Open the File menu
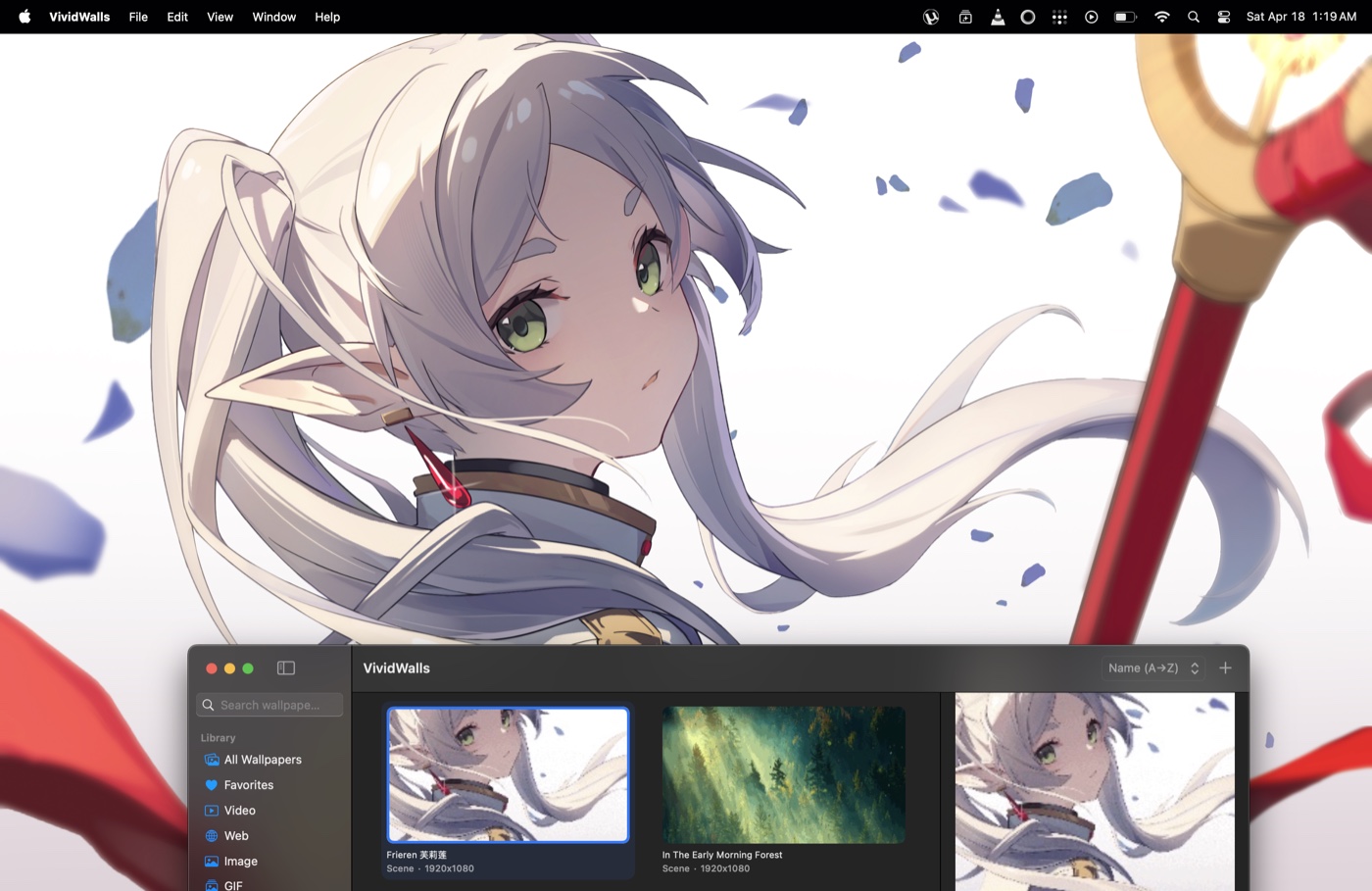The image size is (1372, 891). click(138, 17)
